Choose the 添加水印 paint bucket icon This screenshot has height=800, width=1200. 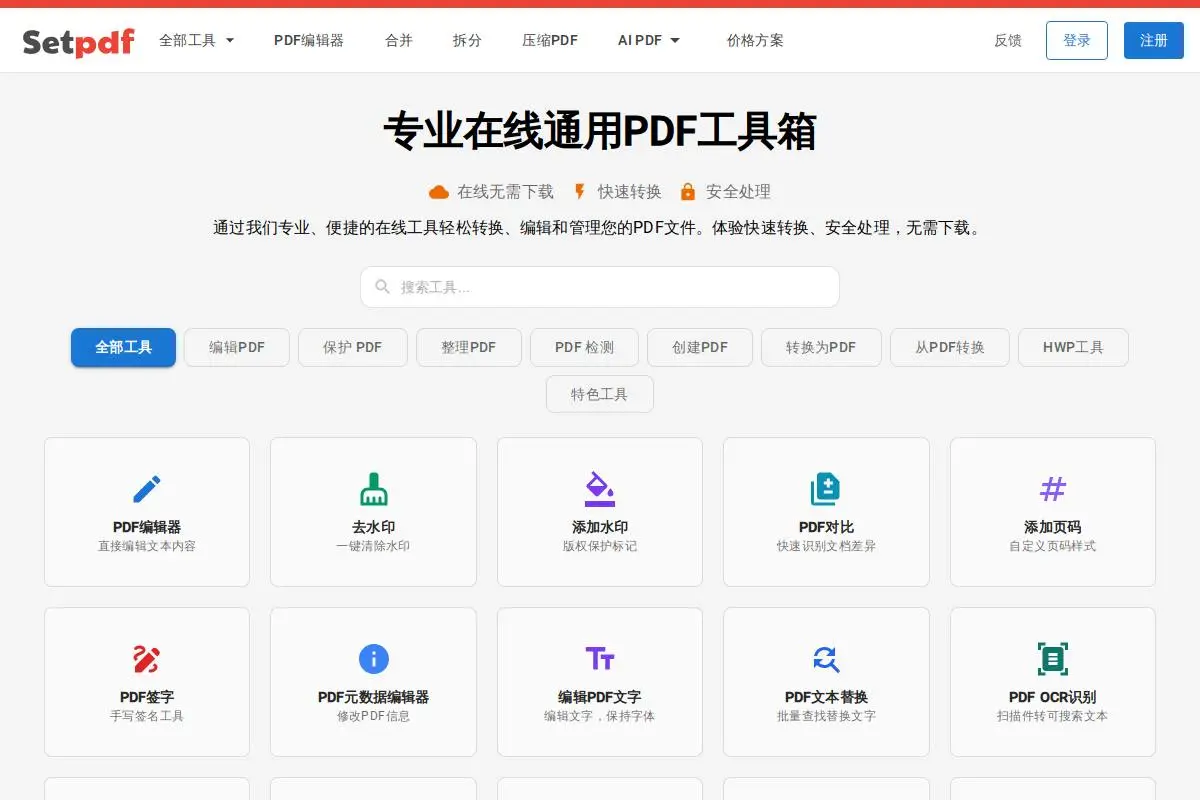[600, 489]
